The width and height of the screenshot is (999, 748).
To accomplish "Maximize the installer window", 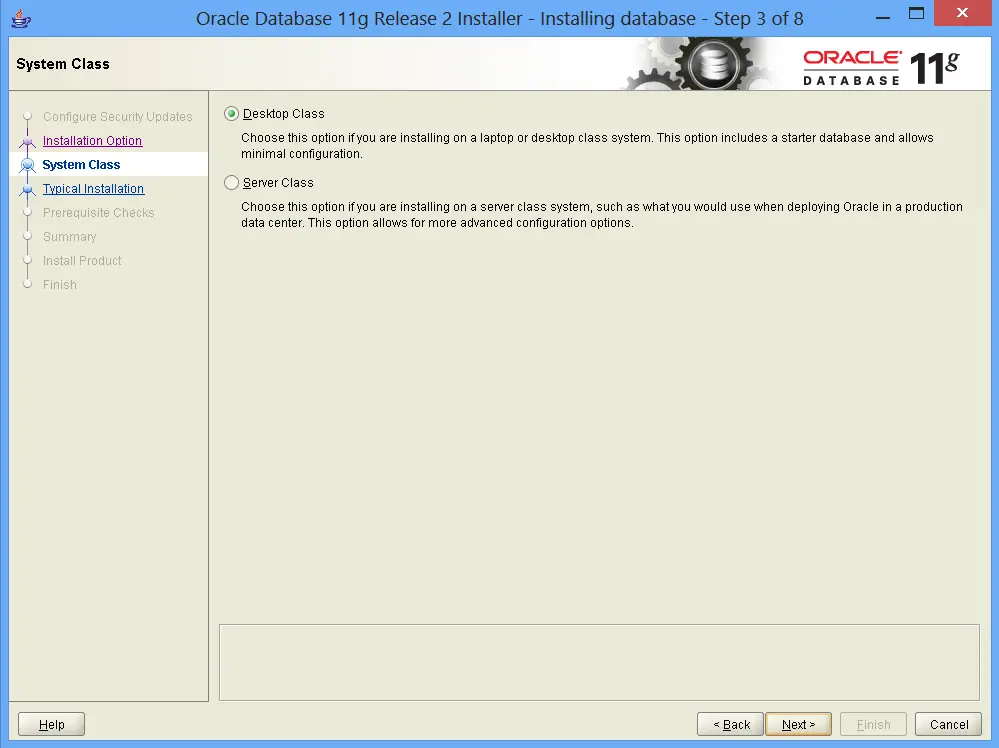I will 916,14.
